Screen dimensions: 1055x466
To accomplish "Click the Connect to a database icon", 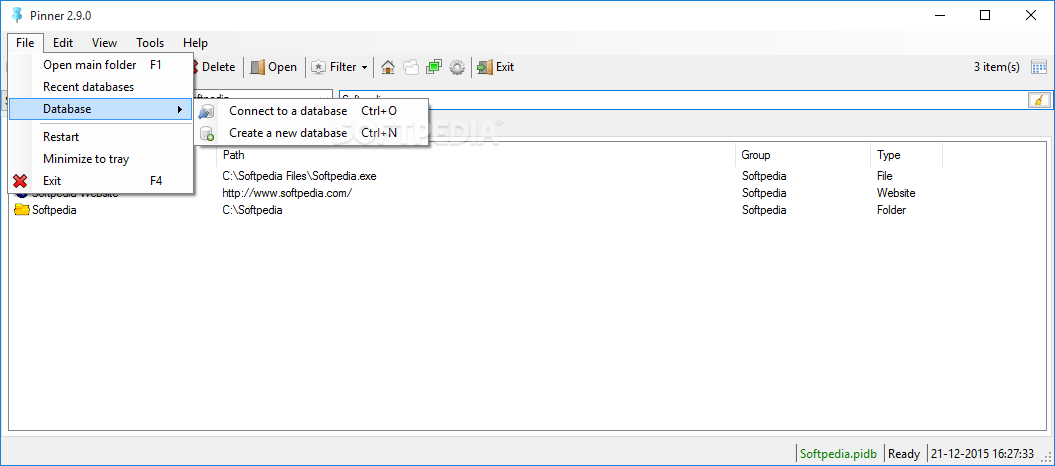I will pyautogui.click(x=207, y=111).
